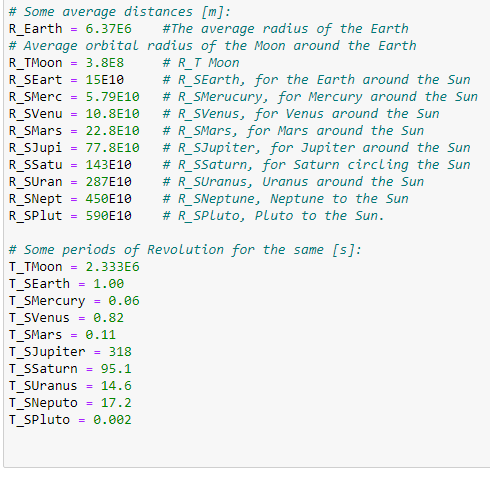Select the value 3.8E8
Screen dimensions: 490x478
(x=105, y=63)
